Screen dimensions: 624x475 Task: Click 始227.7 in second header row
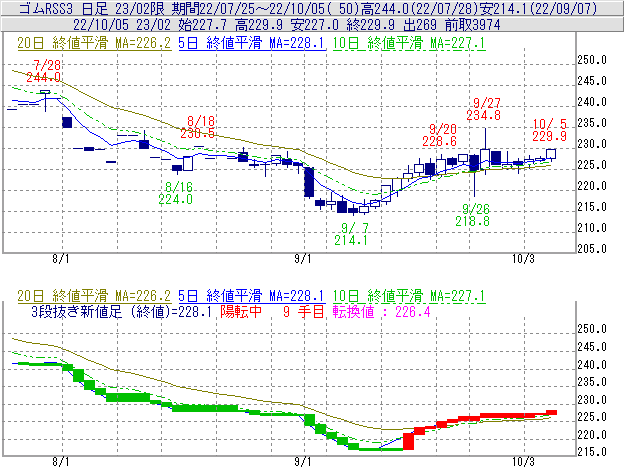tap(203, 25)
